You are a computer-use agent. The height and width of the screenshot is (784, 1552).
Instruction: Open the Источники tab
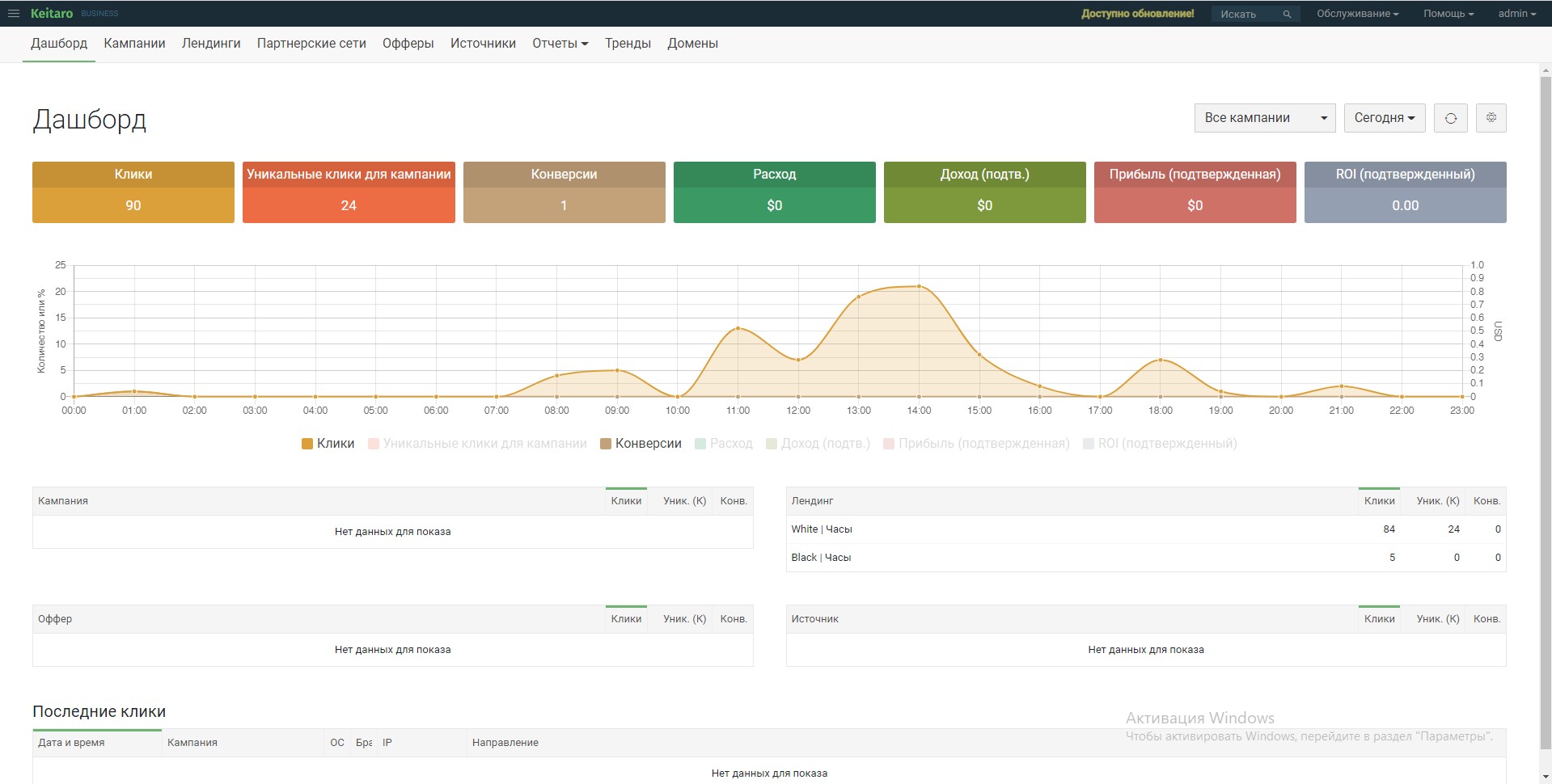[x=483, y=44]
